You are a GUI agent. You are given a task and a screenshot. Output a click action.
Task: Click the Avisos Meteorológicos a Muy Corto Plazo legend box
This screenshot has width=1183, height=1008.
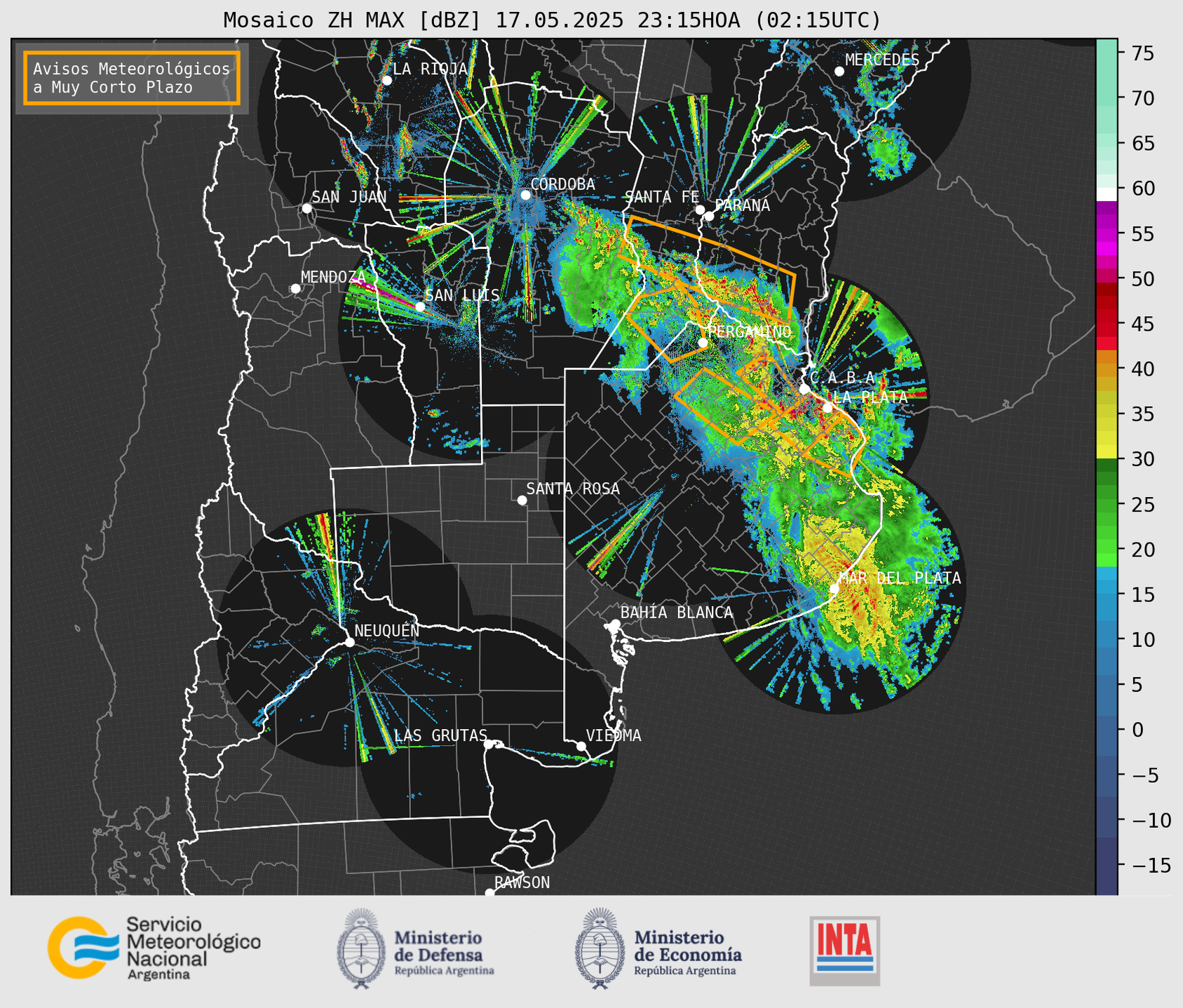(132, 78)
